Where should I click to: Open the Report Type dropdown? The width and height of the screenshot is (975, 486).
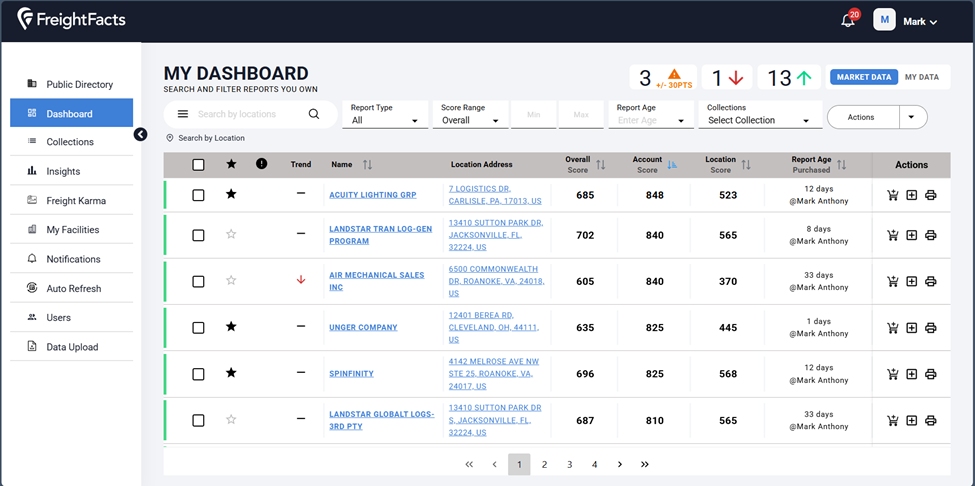point(385,115)
